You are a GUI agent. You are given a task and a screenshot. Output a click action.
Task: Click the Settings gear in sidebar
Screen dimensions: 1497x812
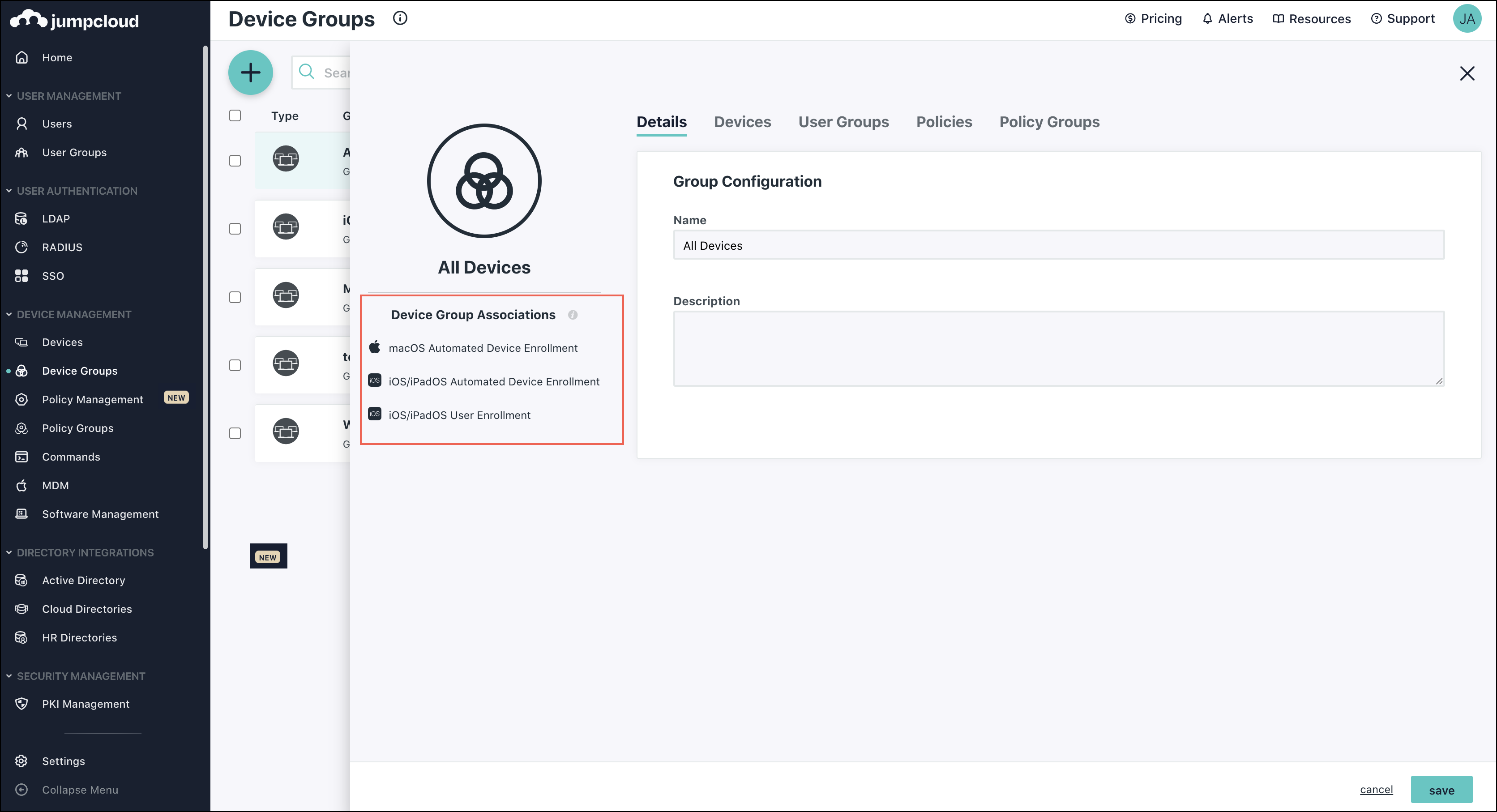(21, 761)
